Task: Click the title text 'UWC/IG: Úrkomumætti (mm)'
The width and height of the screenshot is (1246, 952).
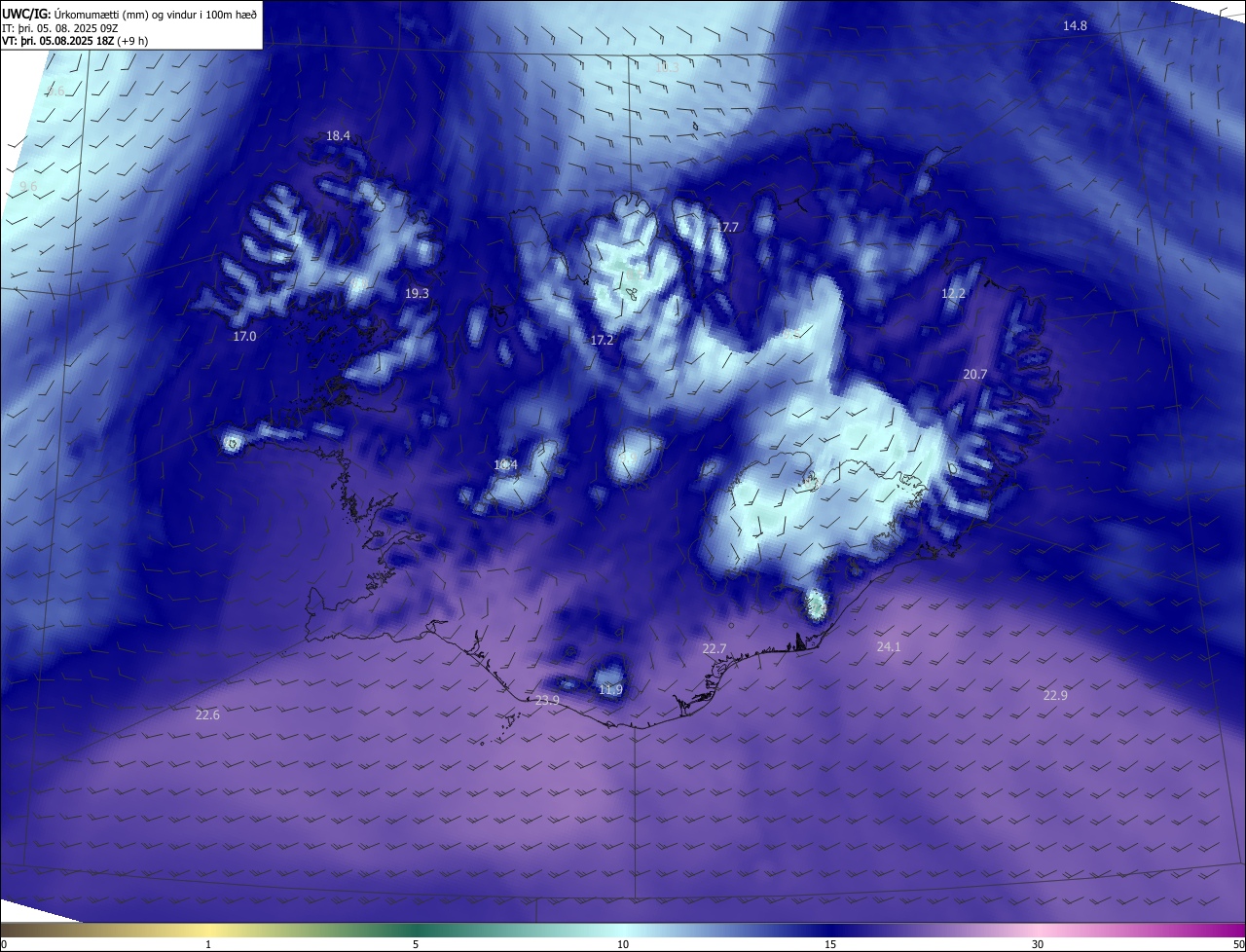Action: (x=76, y=13)
